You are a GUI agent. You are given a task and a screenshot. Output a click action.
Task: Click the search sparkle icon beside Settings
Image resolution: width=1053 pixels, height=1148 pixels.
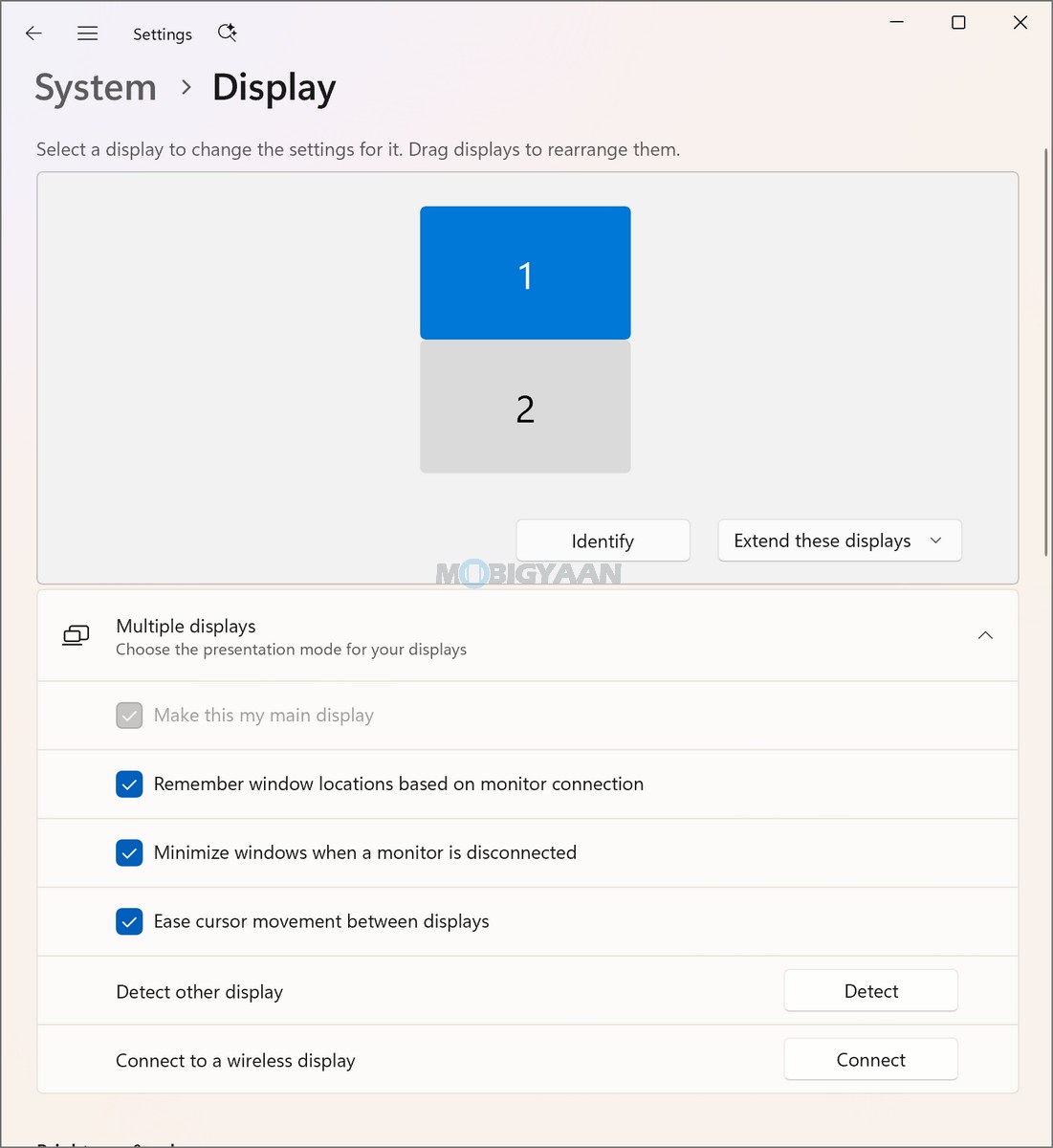pyautogui.click(x=227, y=33)
